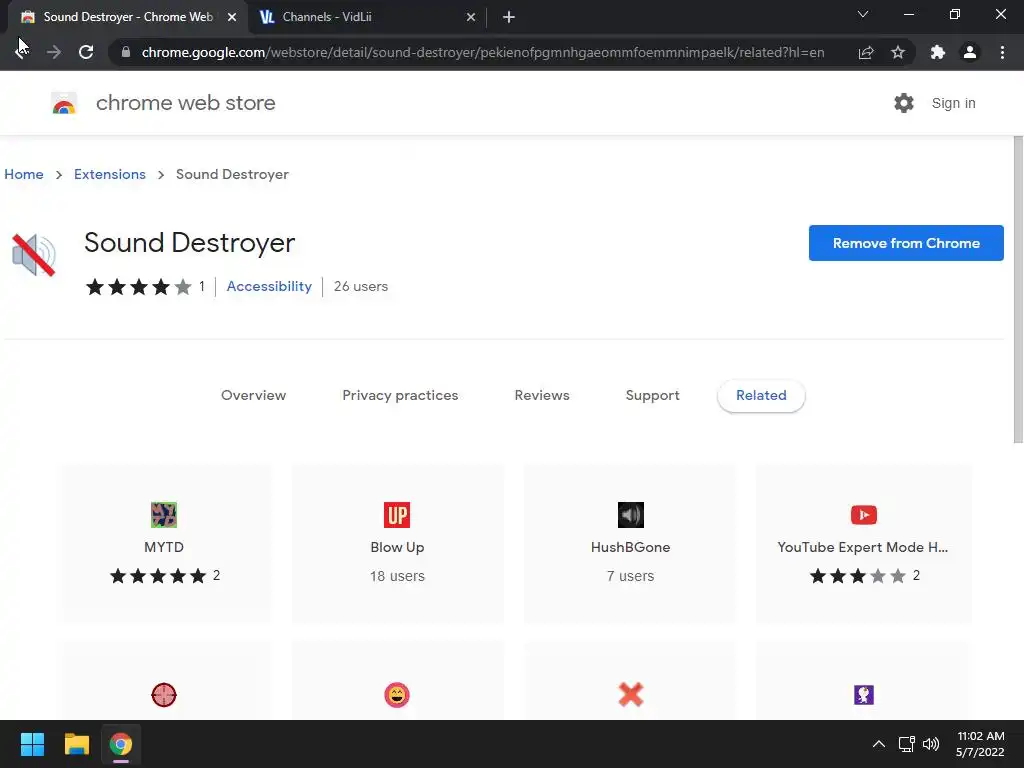
Task: Show hidden system tray icons
Action: 879,744
